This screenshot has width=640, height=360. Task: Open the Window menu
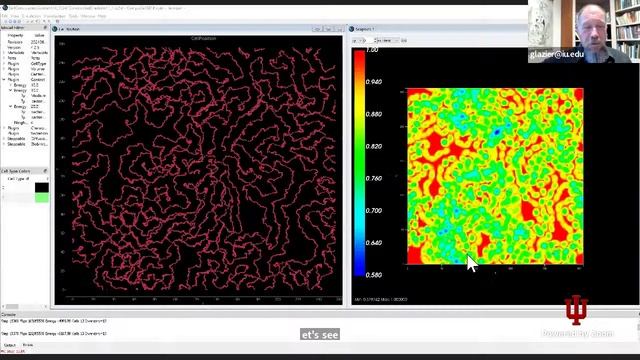pos(87,16)
